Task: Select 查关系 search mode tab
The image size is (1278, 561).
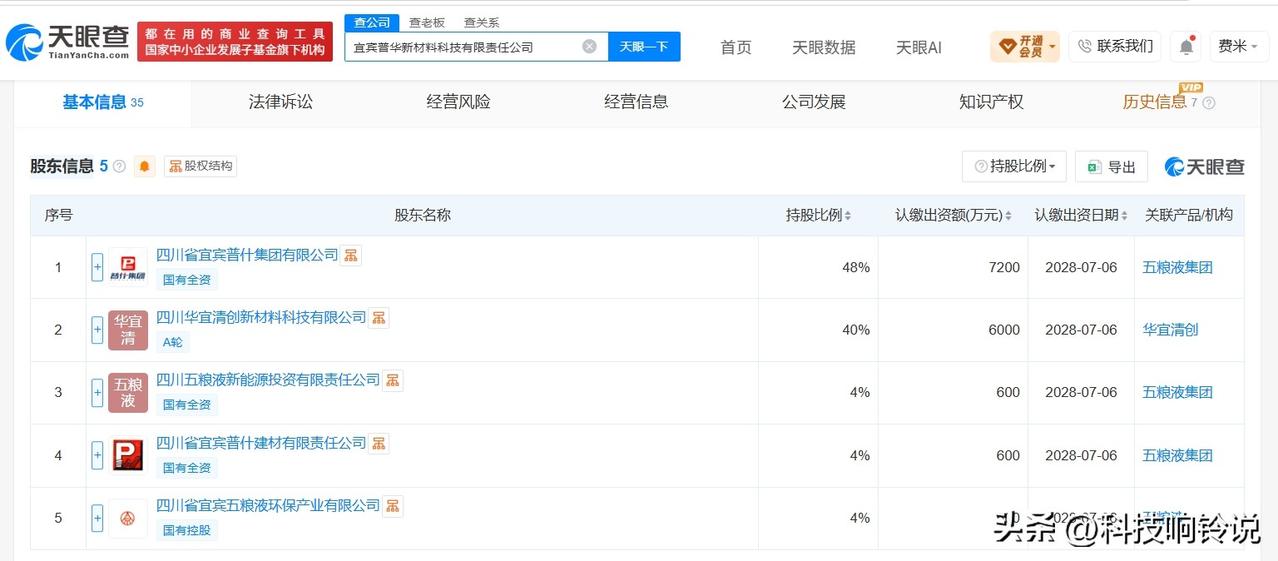Action: point(481,22)
